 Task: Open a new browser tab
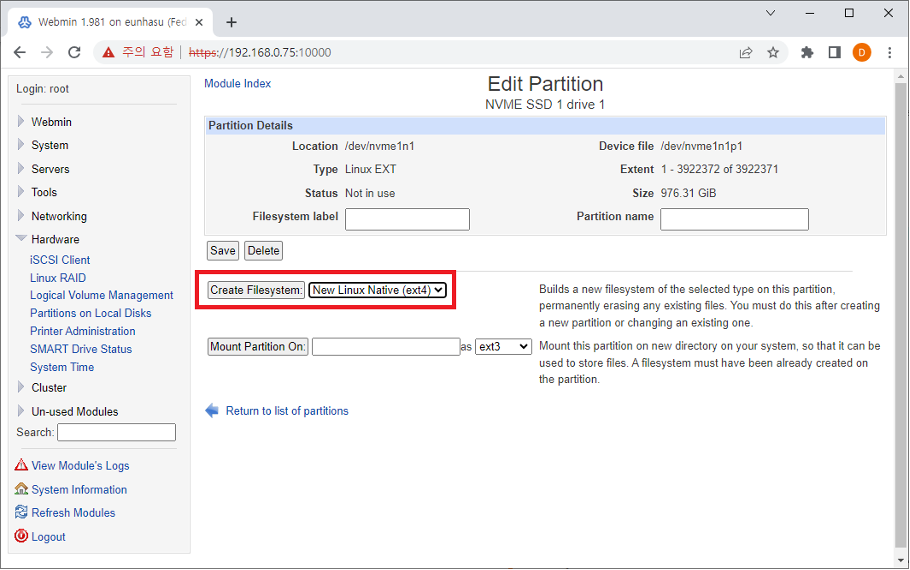pos(232,22)
